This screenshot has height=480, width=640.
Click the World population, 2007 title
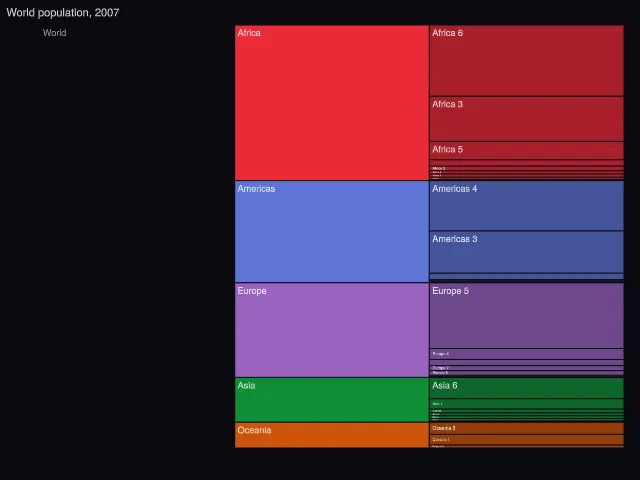(x=63, y=13)
